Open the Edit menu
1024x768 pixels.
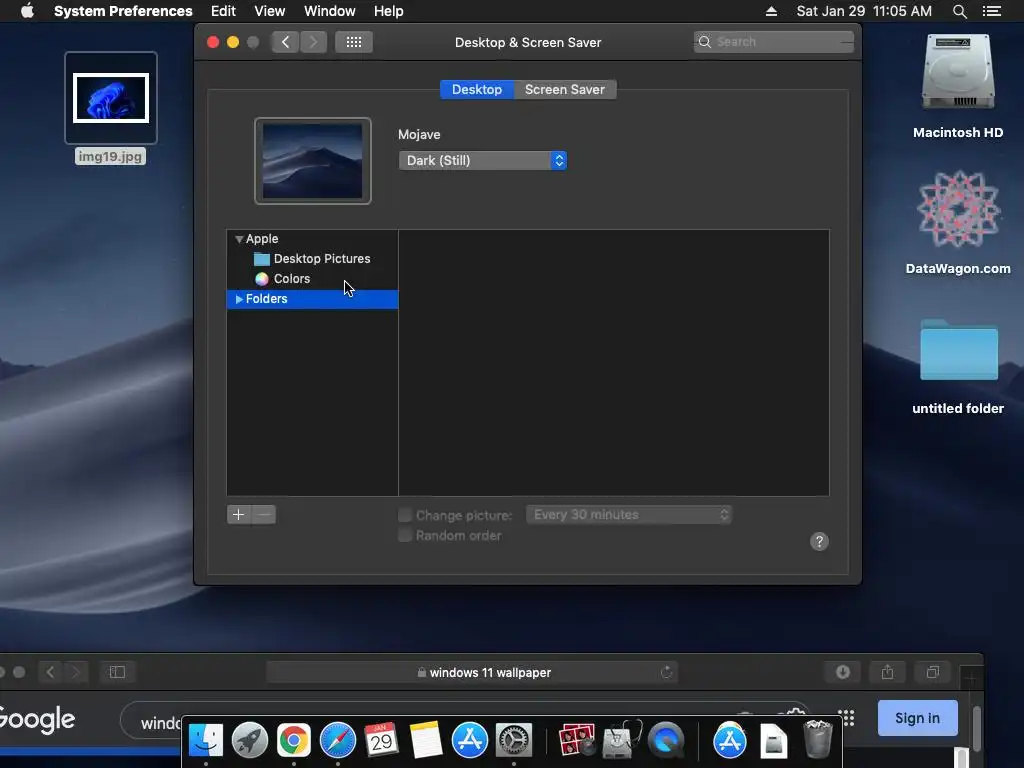(223, 11)
